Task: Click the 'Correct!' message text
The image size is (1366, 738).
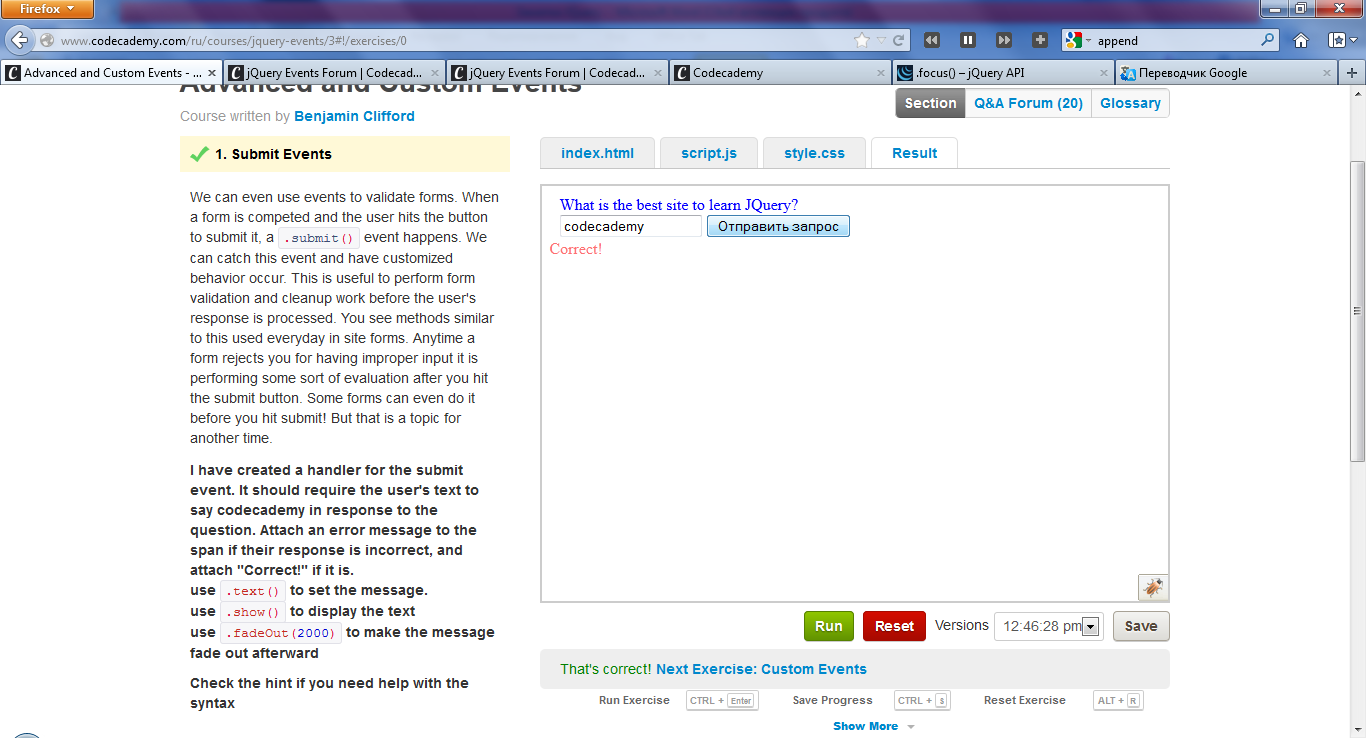Action: (x=576, y=249)
